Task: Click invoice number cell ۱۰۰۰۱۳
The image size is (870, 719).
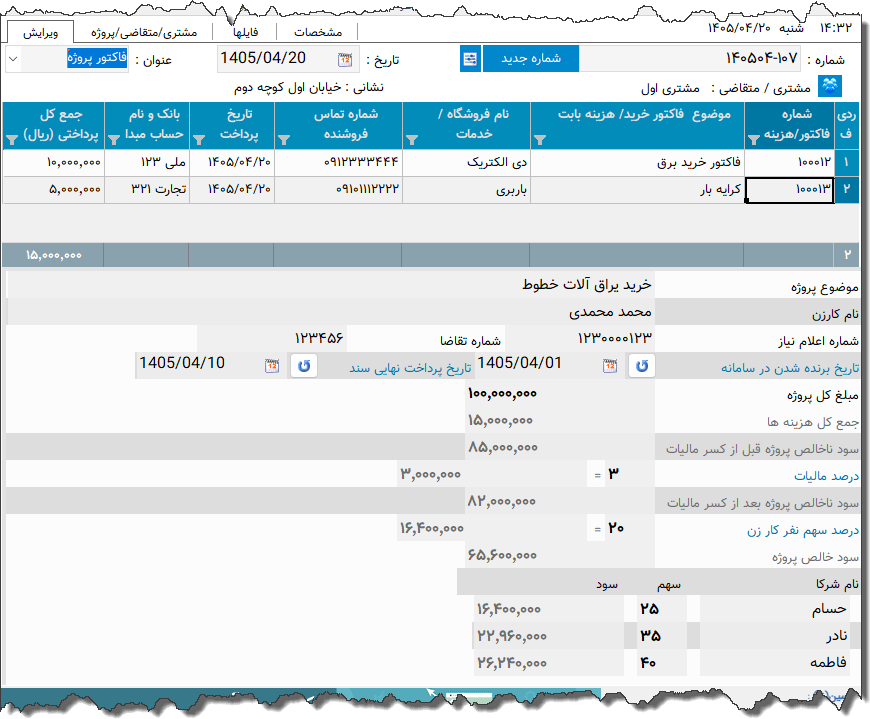Action: pos(789,190)
